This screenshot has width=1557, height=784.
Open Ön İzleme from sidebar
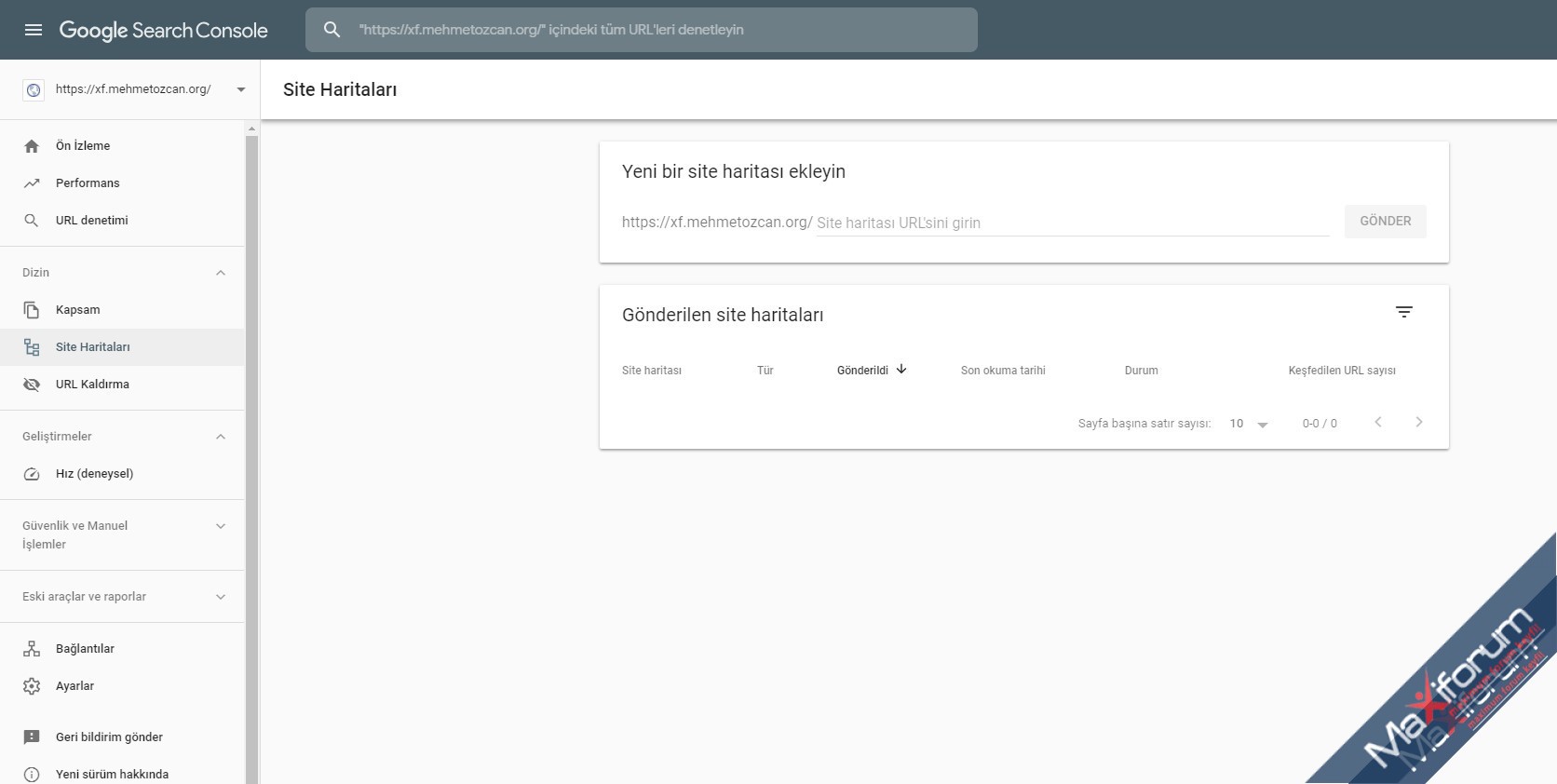point(122,146)
